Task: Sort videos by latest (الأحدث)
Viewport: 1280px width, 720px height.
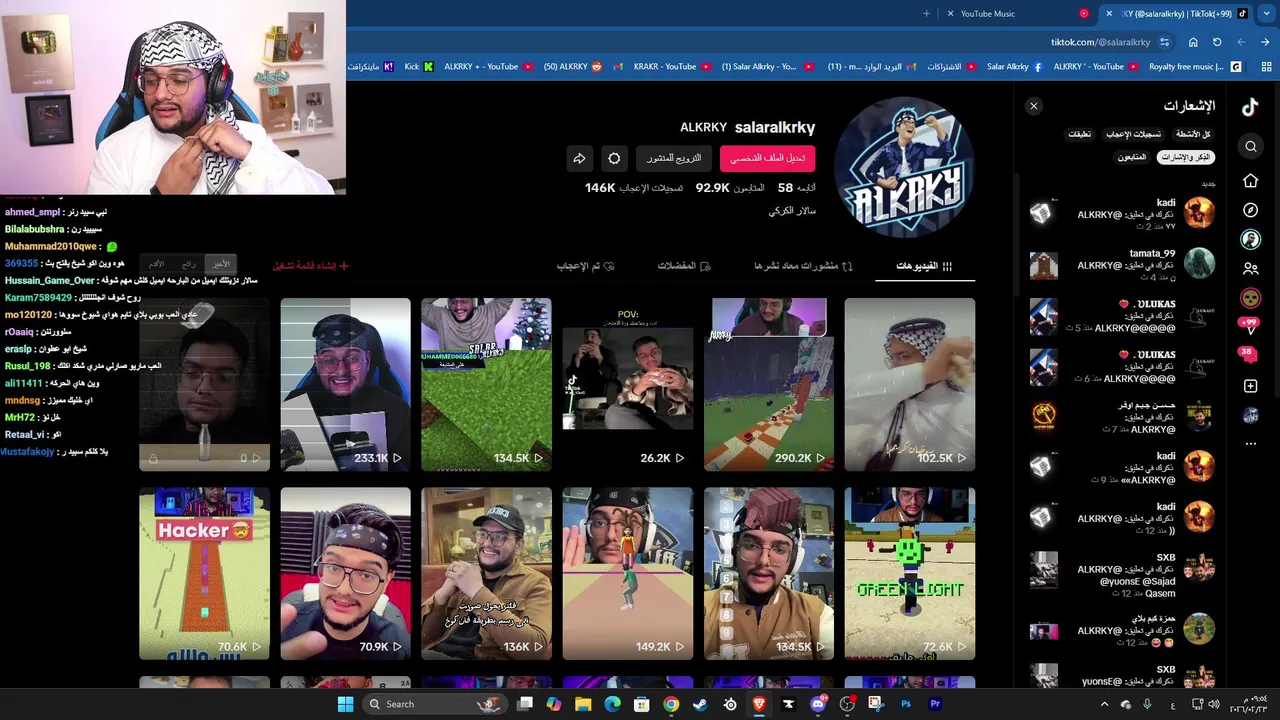Action: [219, 264]
